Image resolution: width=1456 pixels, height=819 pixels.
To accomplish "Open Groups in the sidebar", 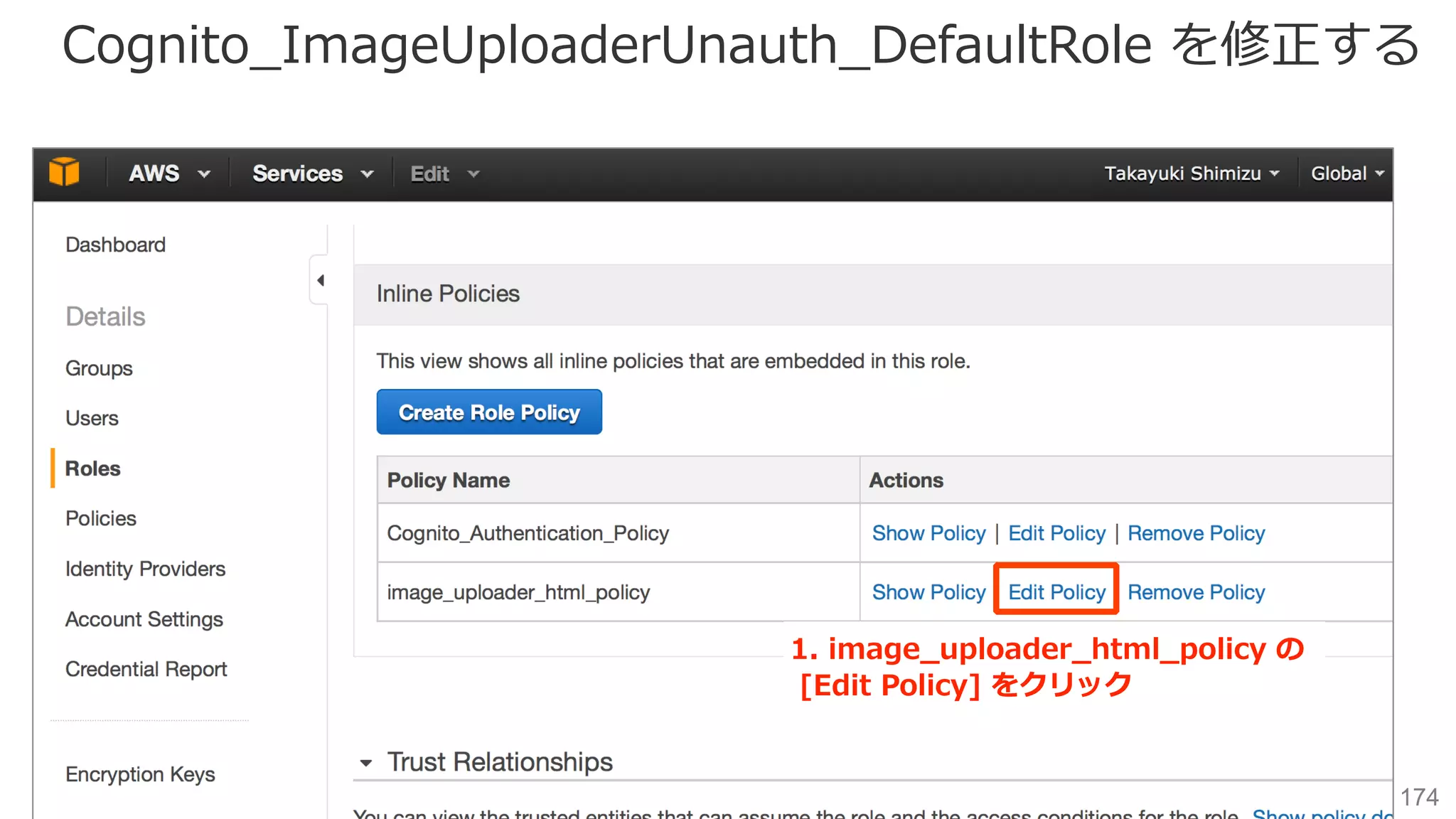I will (x=99, y=368).
